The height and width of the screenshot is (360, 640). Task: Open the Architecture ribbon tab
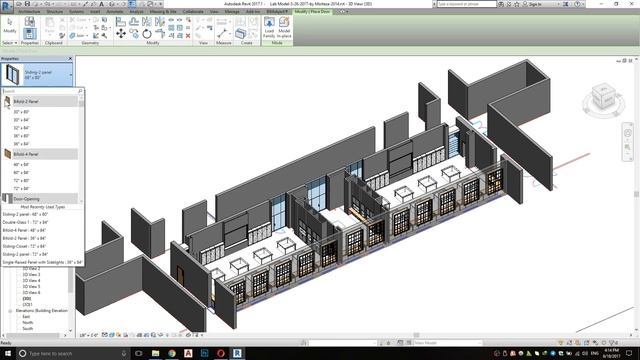click(29, 11)
